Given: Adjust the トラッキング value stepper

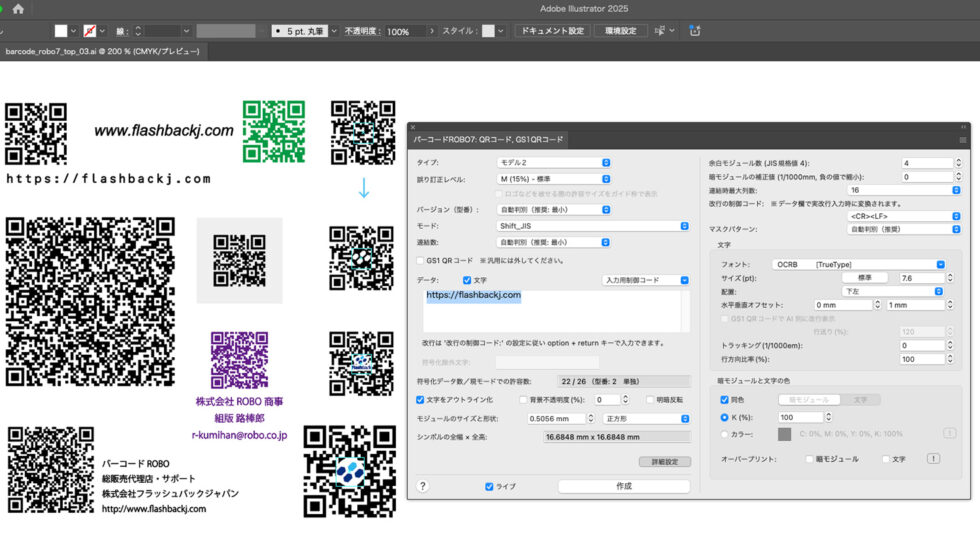Looking at the screenshot, I should 950,345.
